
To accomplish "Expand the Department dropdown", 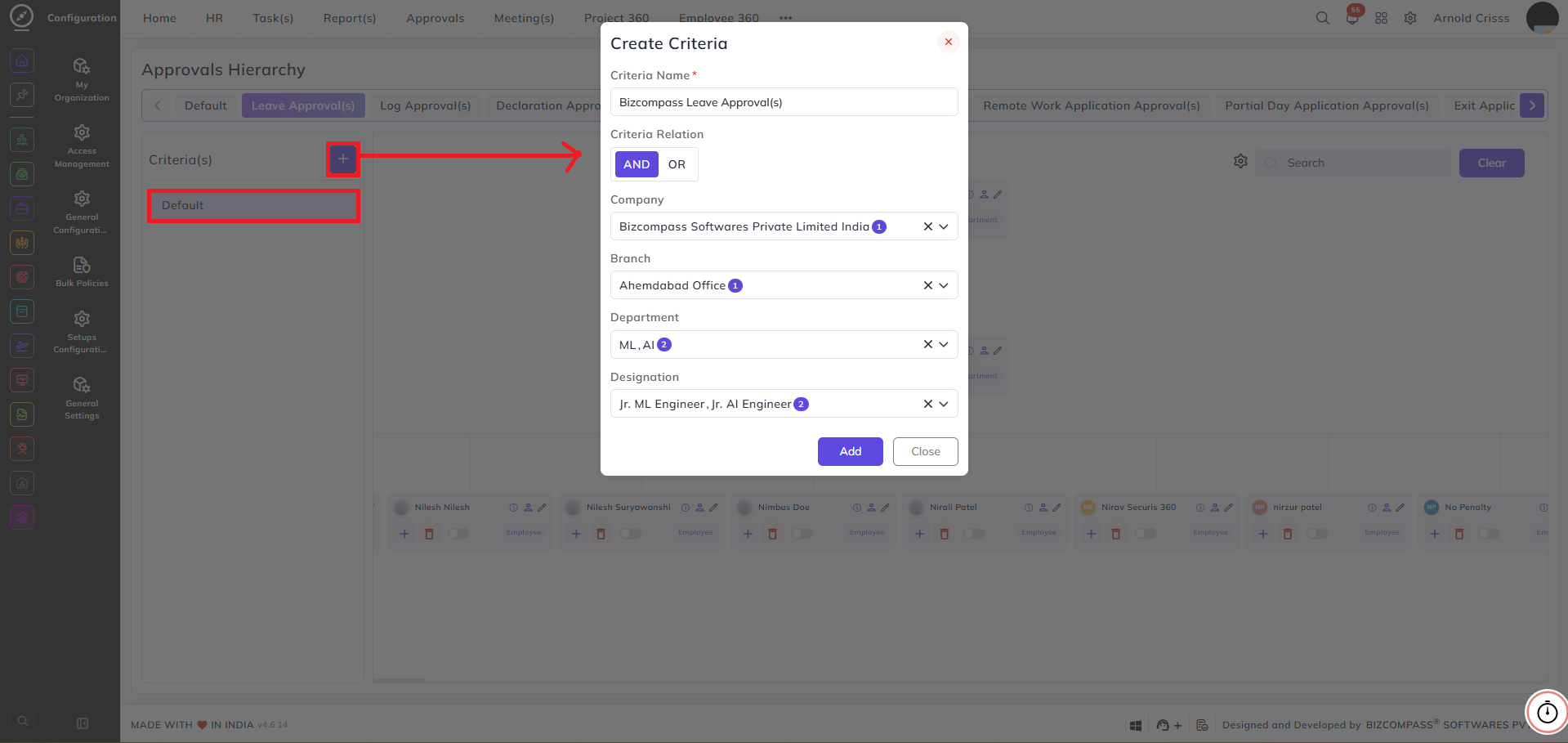I will pos(944,344).
